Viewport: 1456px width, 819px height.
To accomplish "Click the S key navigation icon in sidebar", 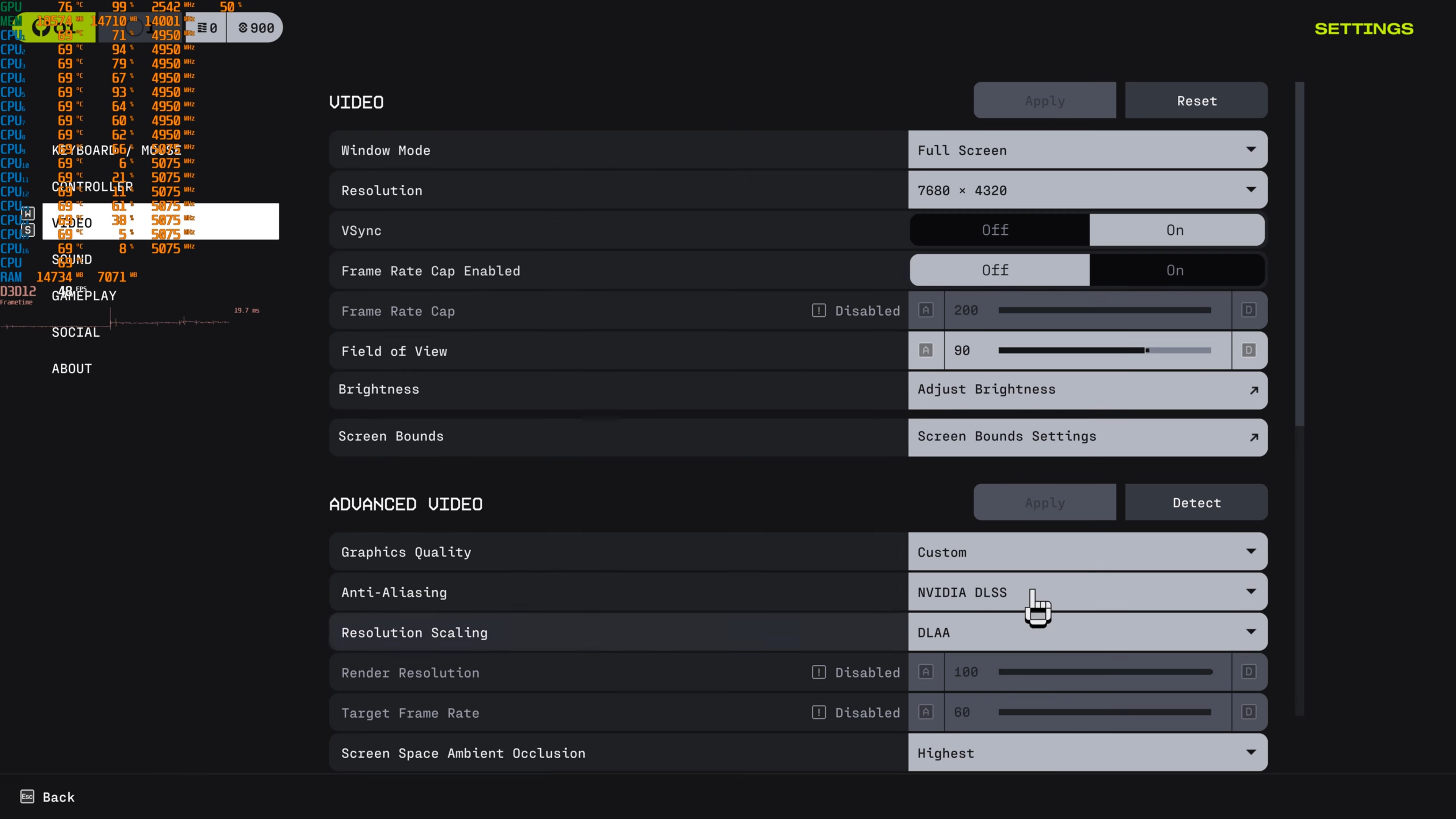I will point(28,230).
